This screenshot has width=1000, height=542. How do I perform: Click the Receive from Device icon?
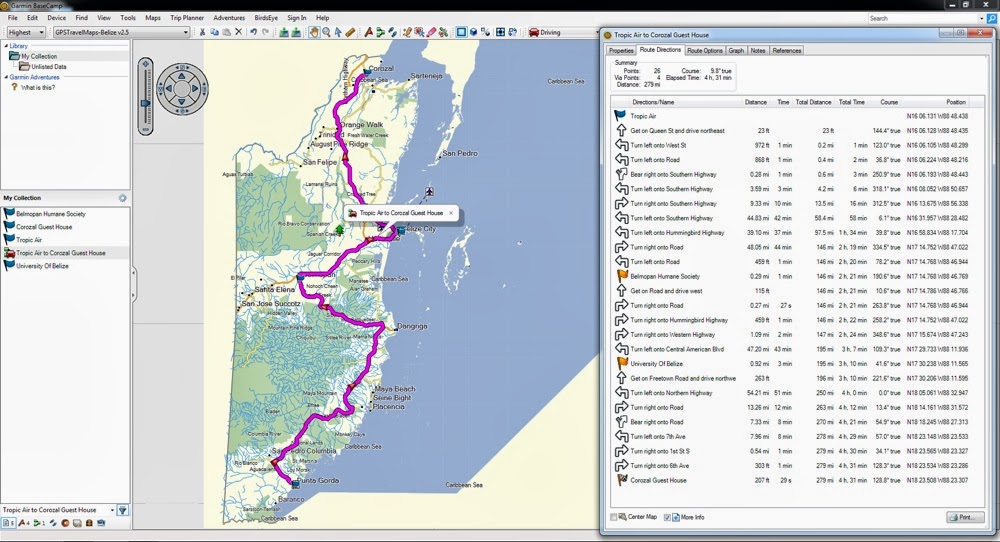[x=296, y=32]
